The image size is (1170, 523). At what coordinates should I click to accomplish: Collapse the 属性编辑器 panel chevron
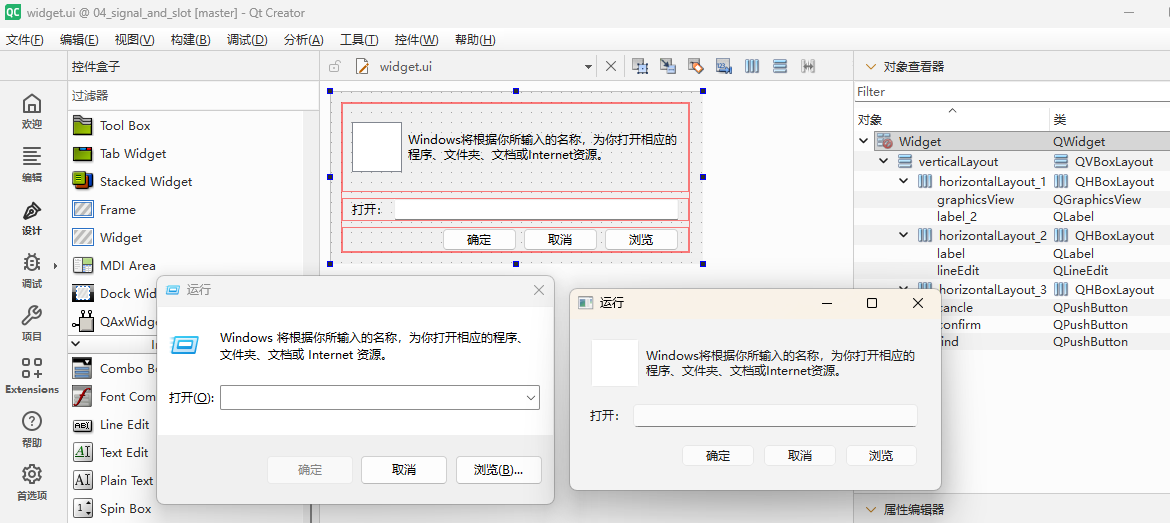click(869, 510)
